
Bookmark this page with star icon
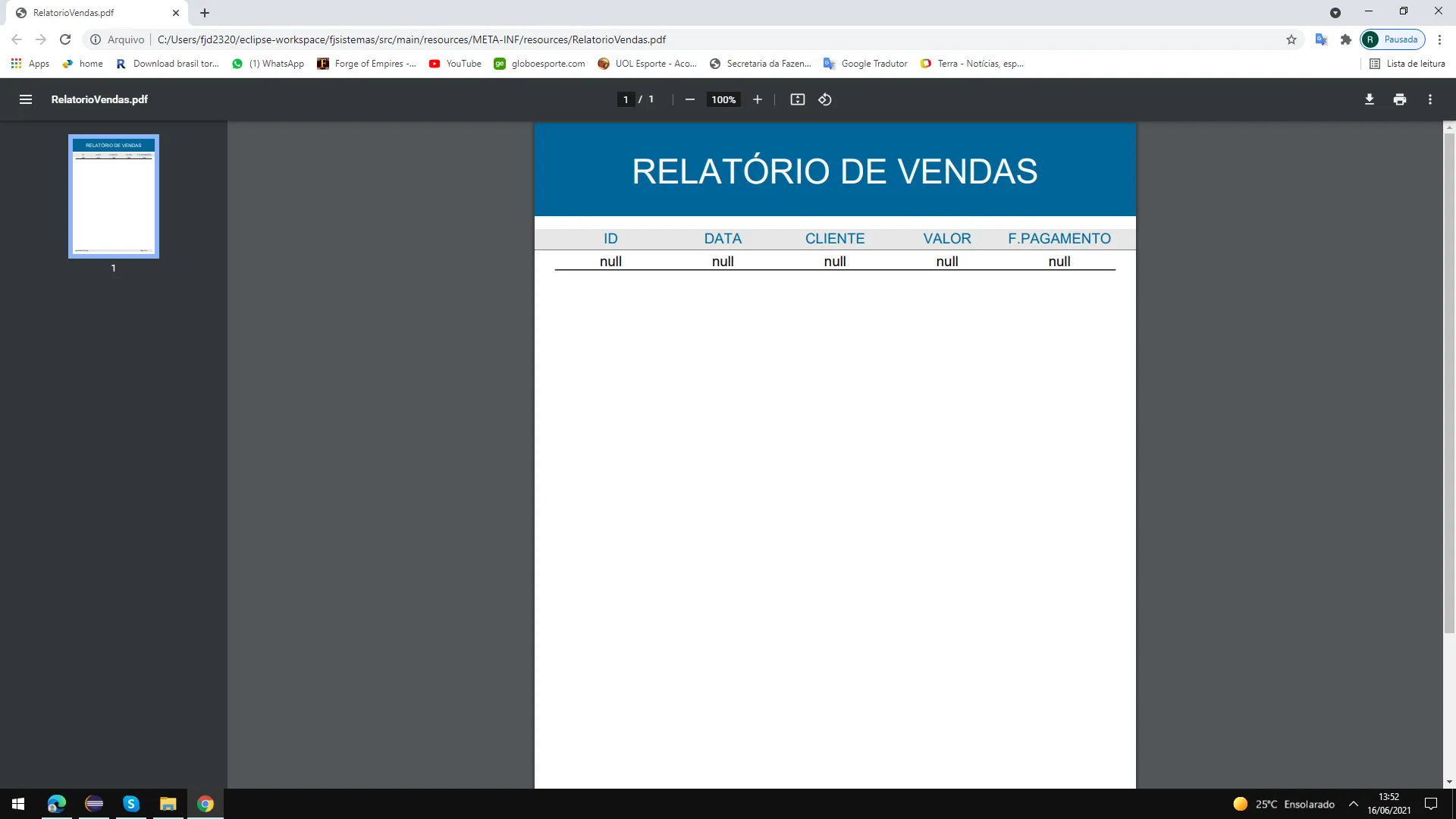point(1291,39)
